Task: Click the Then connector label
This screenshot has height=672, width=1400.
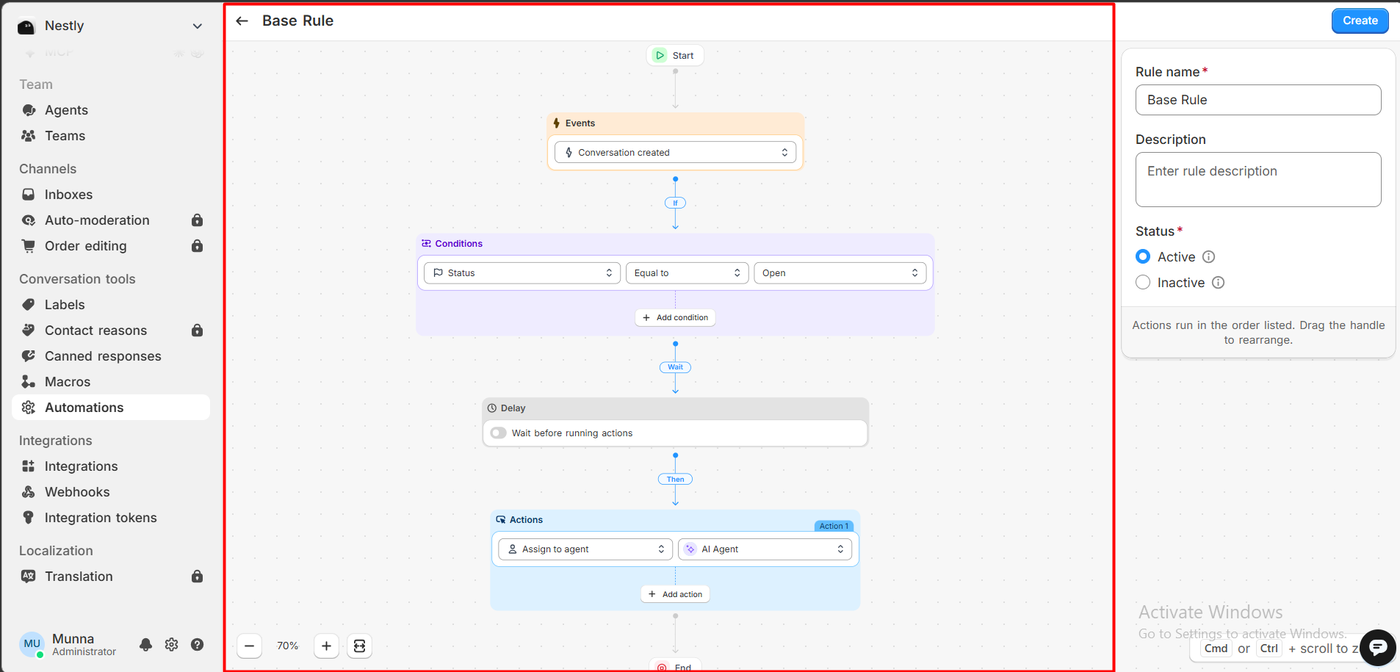Action: [x=675, y=479]
